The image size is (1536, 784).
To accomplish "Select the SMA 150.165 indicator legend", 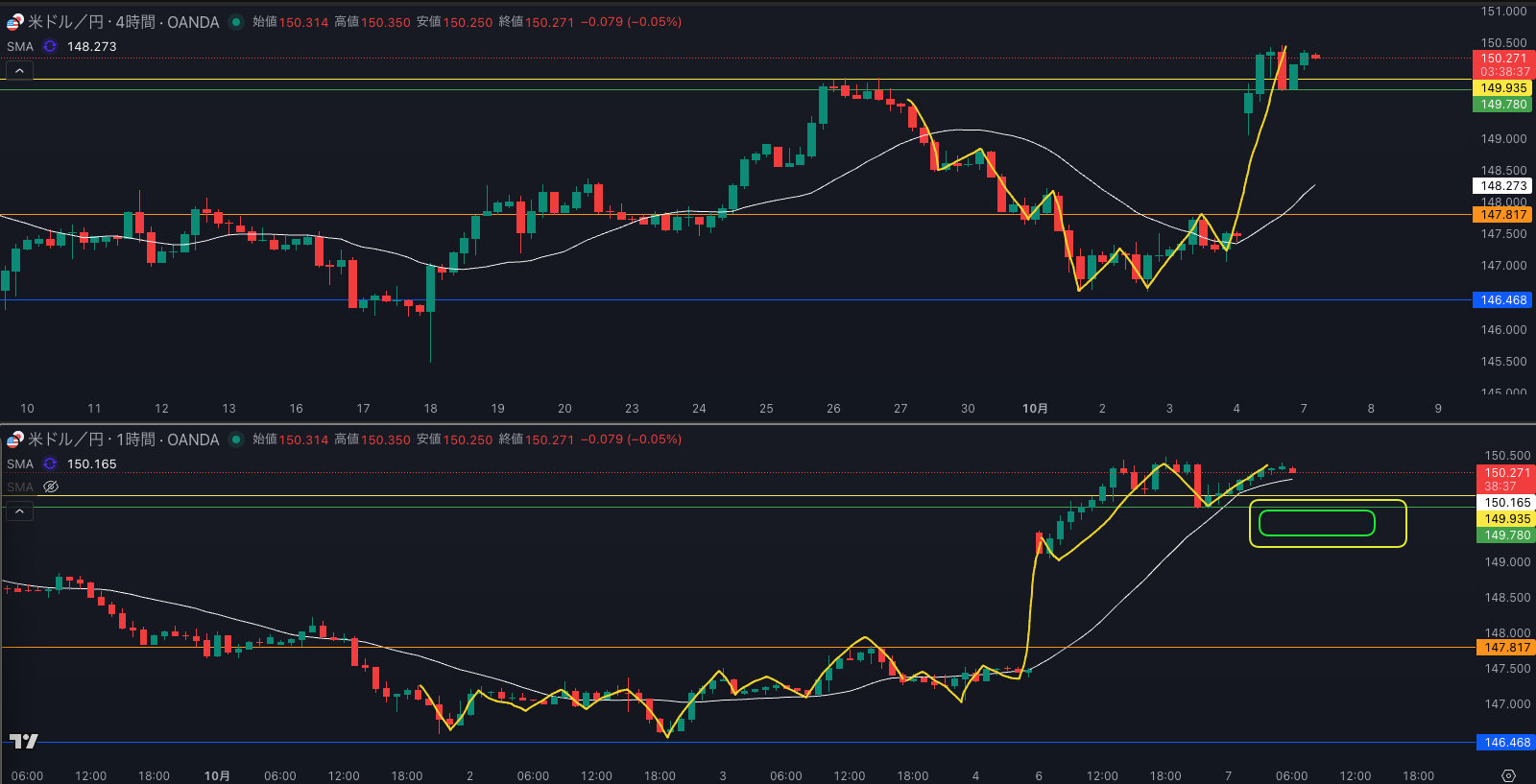I will click(20, 463).
